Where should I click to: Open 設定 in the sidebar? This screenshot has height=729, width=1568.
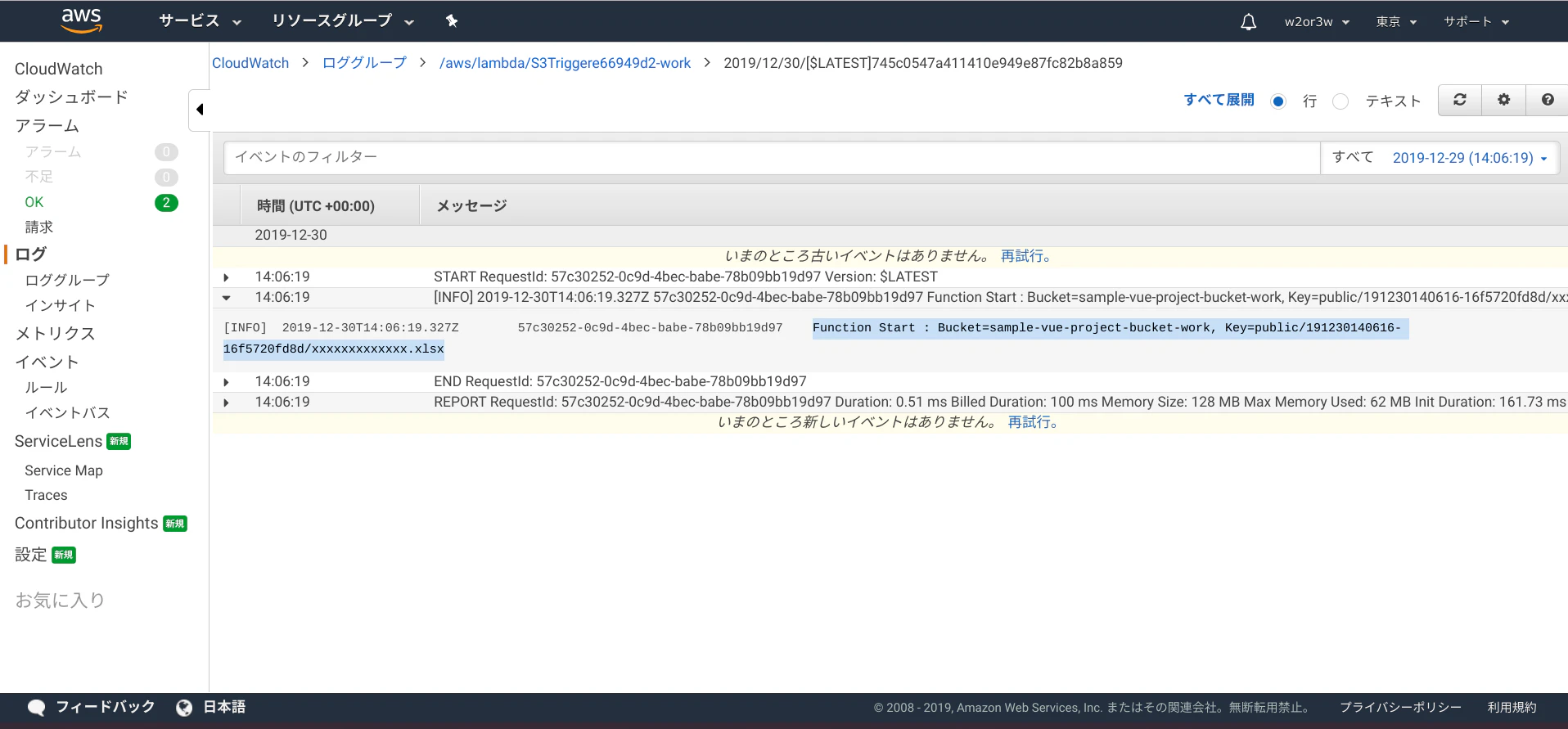click(31, 555)
